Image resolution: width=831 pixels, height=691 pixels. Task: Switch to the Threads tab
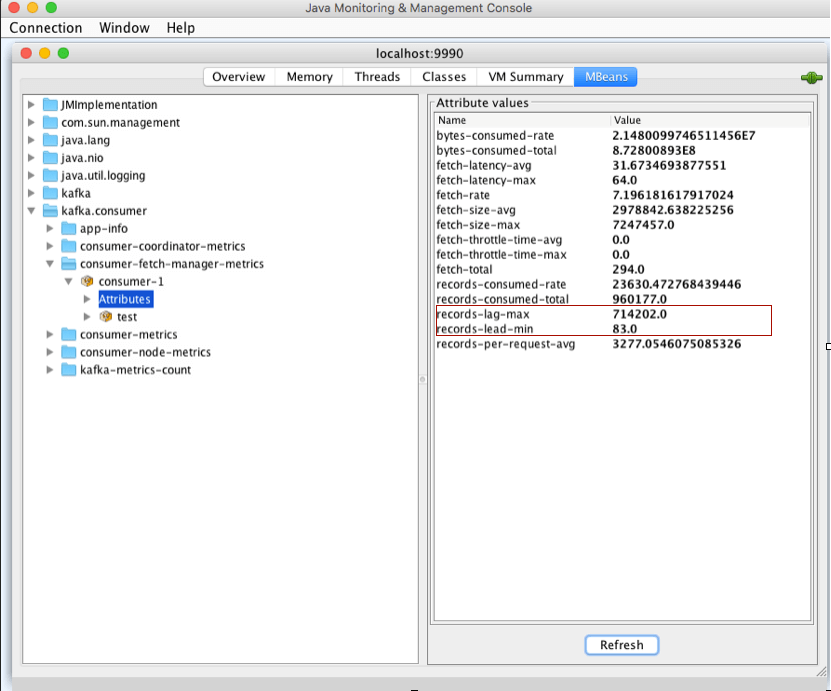(377, 77)
